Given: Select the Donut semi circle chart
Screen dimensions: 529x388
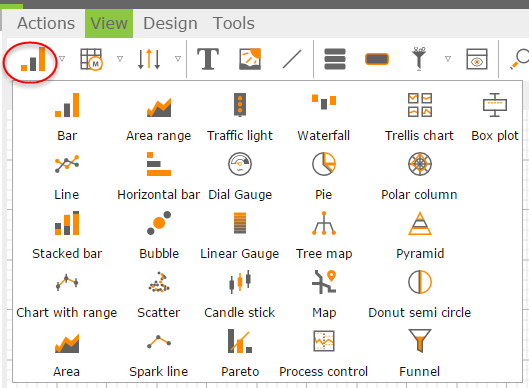Looking at the screenshot, I should (x=419, y=295).
